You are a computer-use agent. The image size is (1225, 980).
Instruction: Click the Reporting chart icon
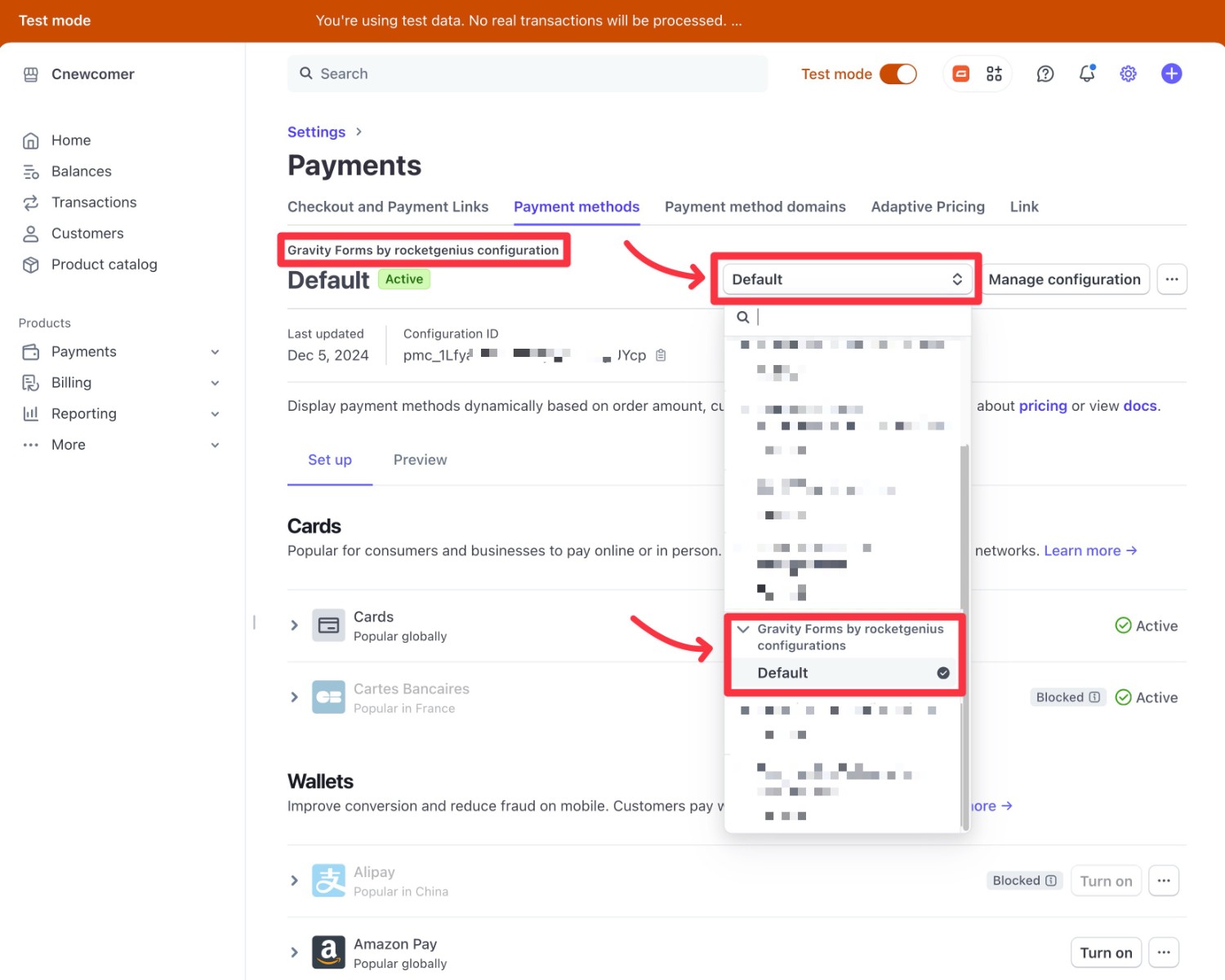pos(31,414)
